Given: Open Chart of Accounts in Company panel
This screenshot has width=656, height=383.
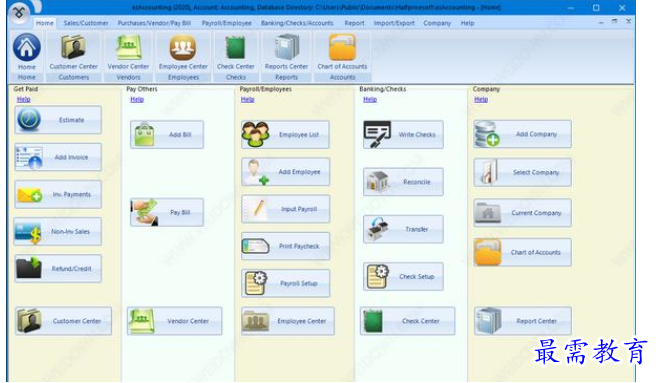Looking at the screenshot, I should pyautogui.click(x=523, y=252).
